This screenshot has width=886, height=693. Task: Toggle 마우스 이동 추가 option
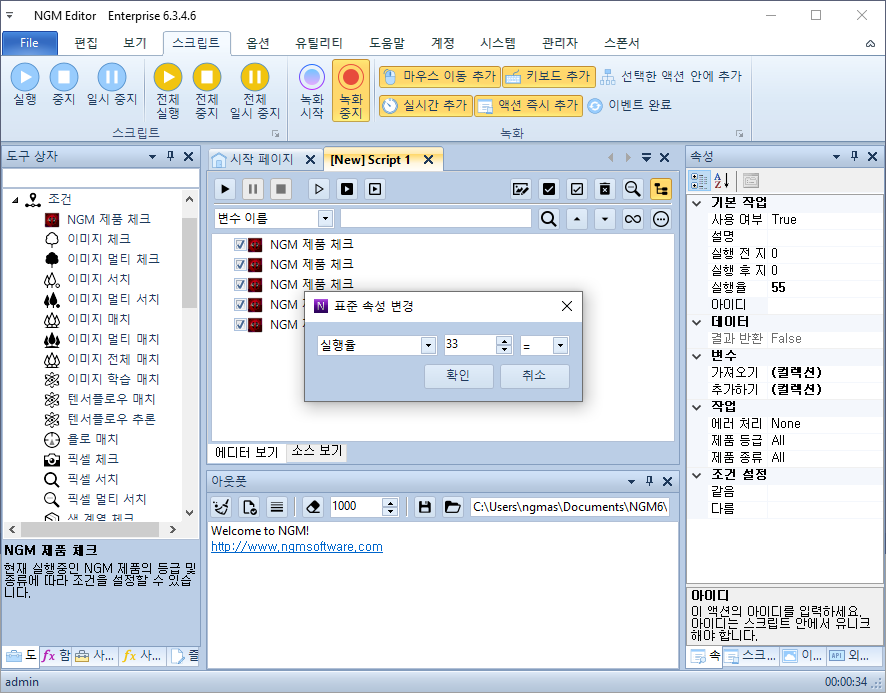[x=440, y=76]
